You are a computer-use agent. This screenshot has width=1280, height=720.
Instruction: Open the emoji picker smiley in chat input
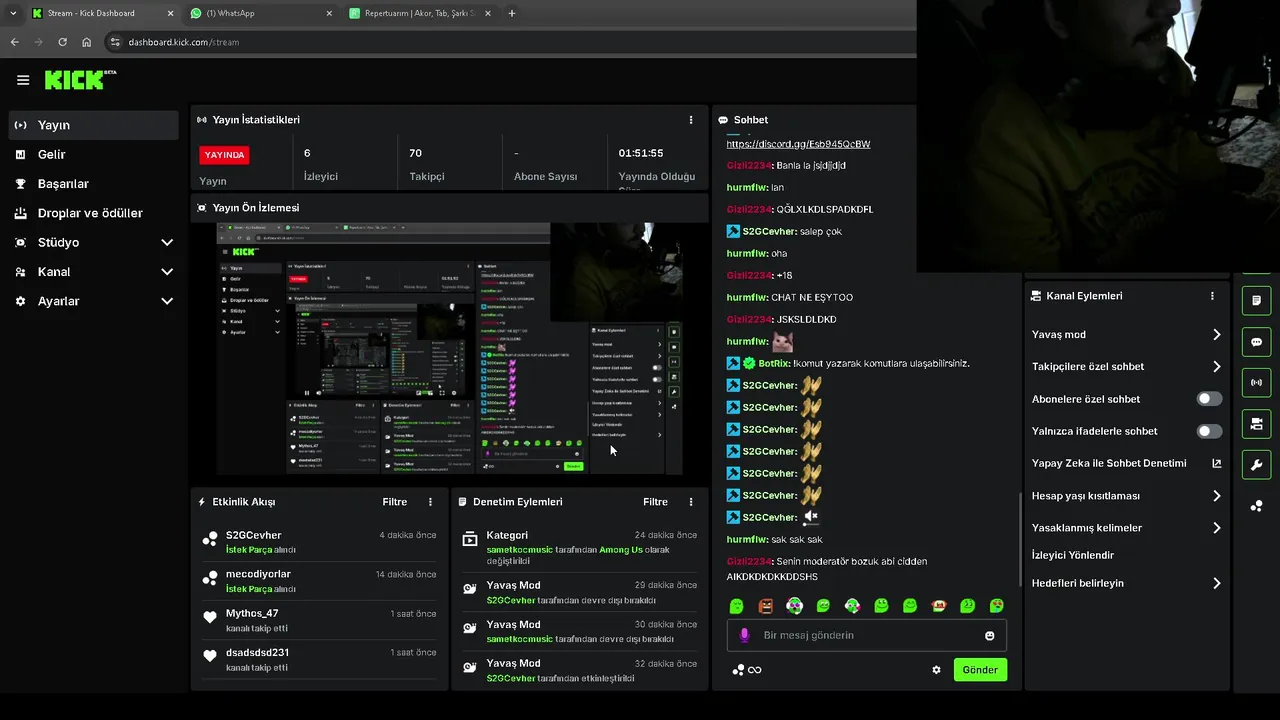click(x=990, y=636)
